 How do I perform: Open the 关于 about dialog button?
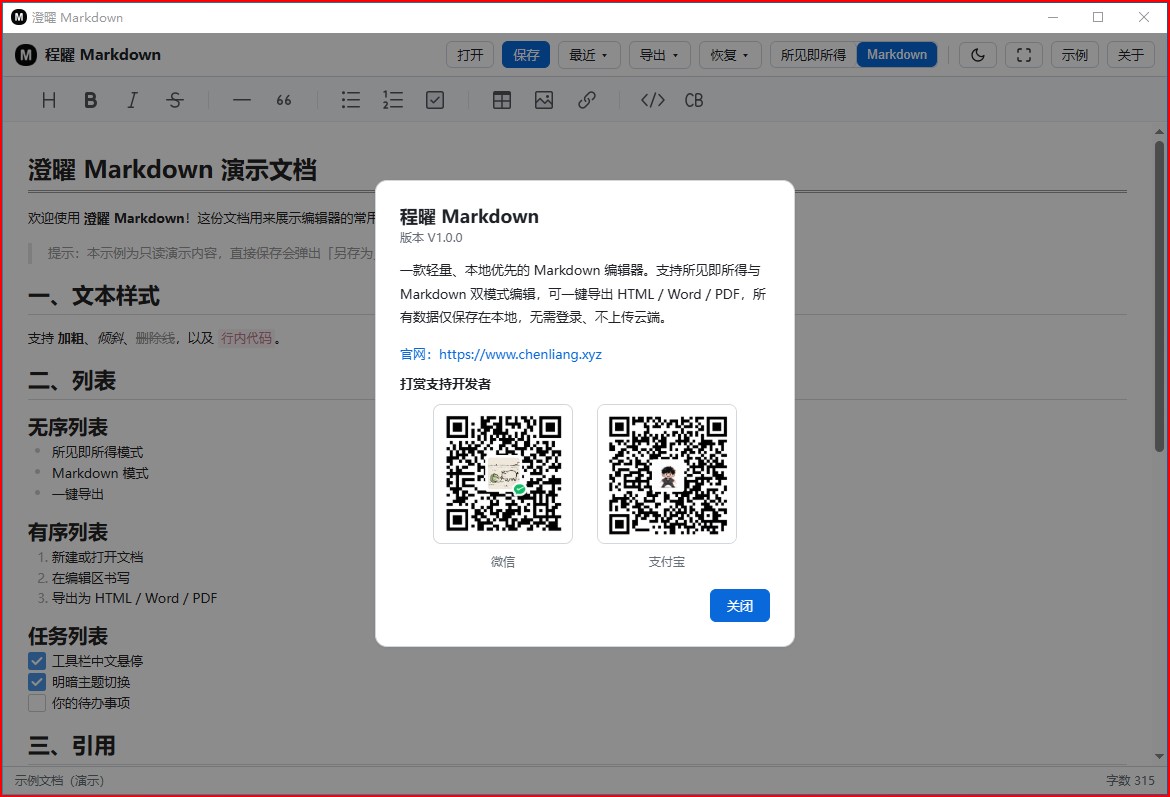tap(1130, 54)
